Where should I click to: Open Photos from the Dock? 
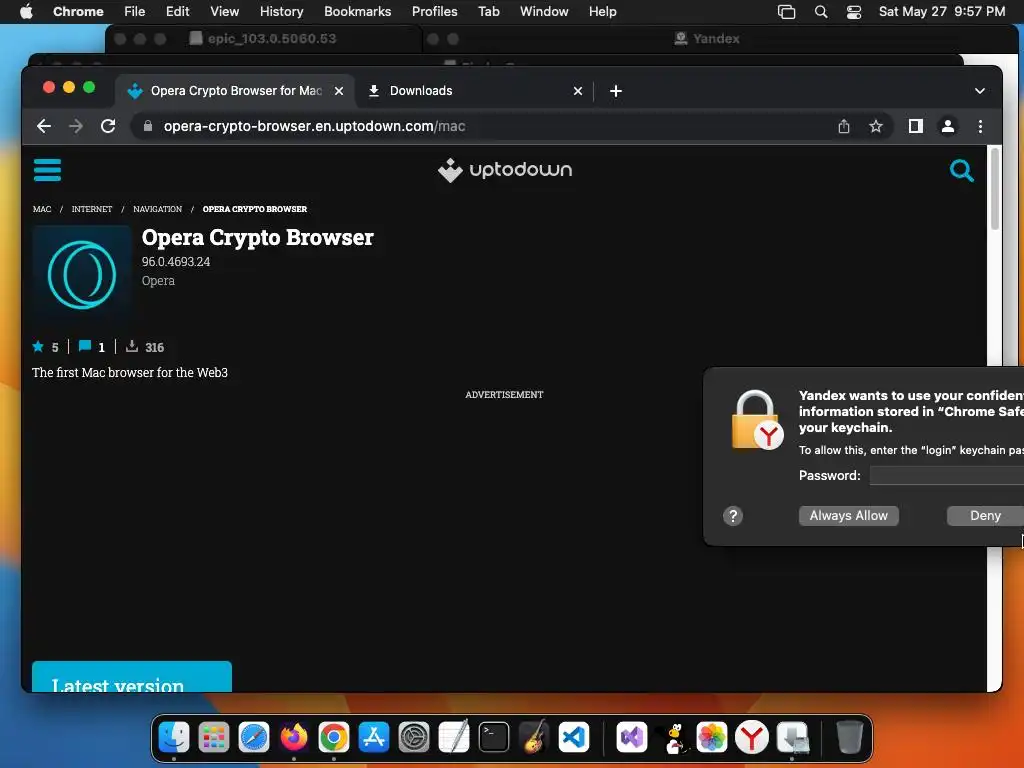(712, 737)
